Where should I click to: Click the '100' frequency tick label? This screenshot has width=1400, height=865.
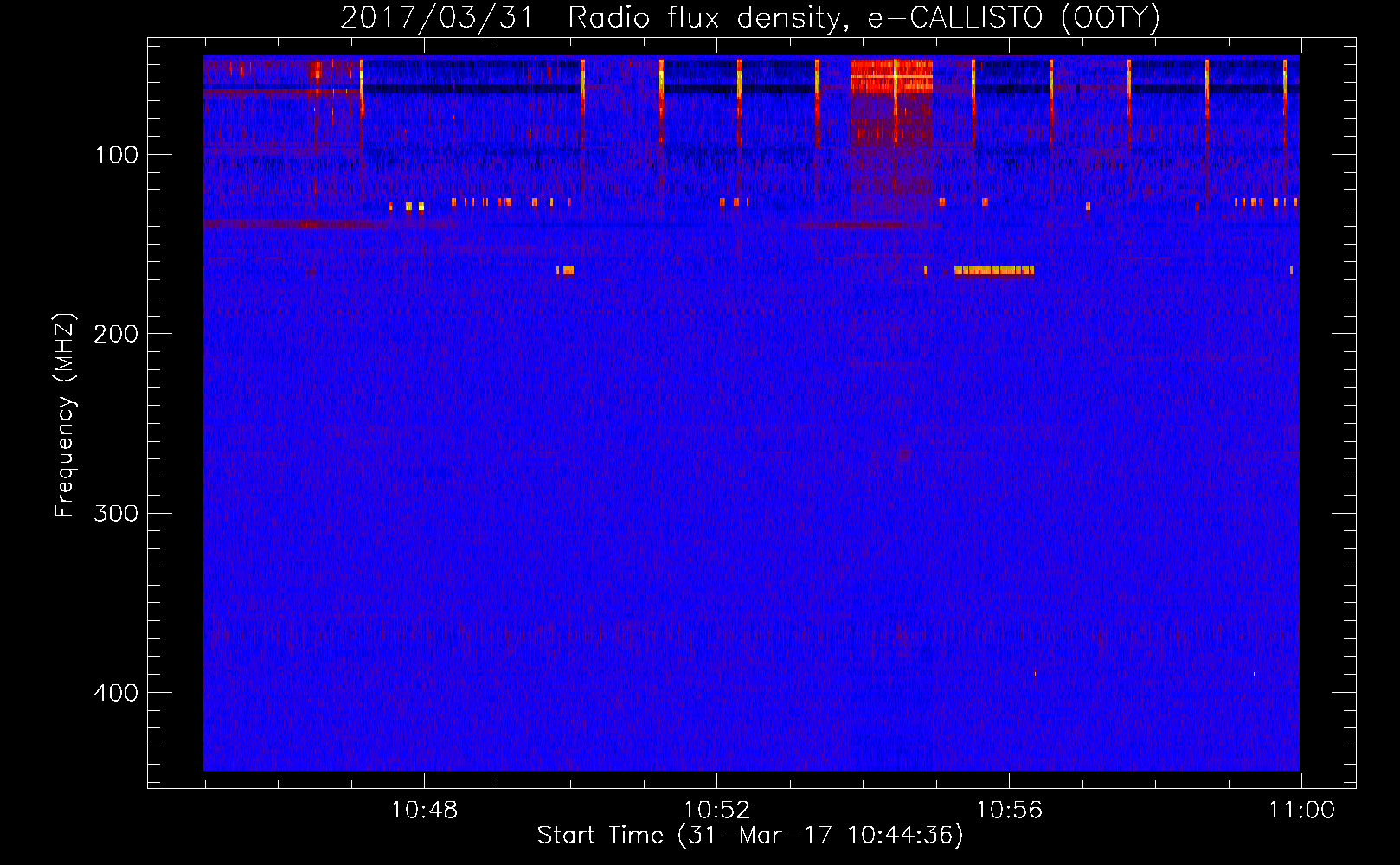click(x=117, y=155)
